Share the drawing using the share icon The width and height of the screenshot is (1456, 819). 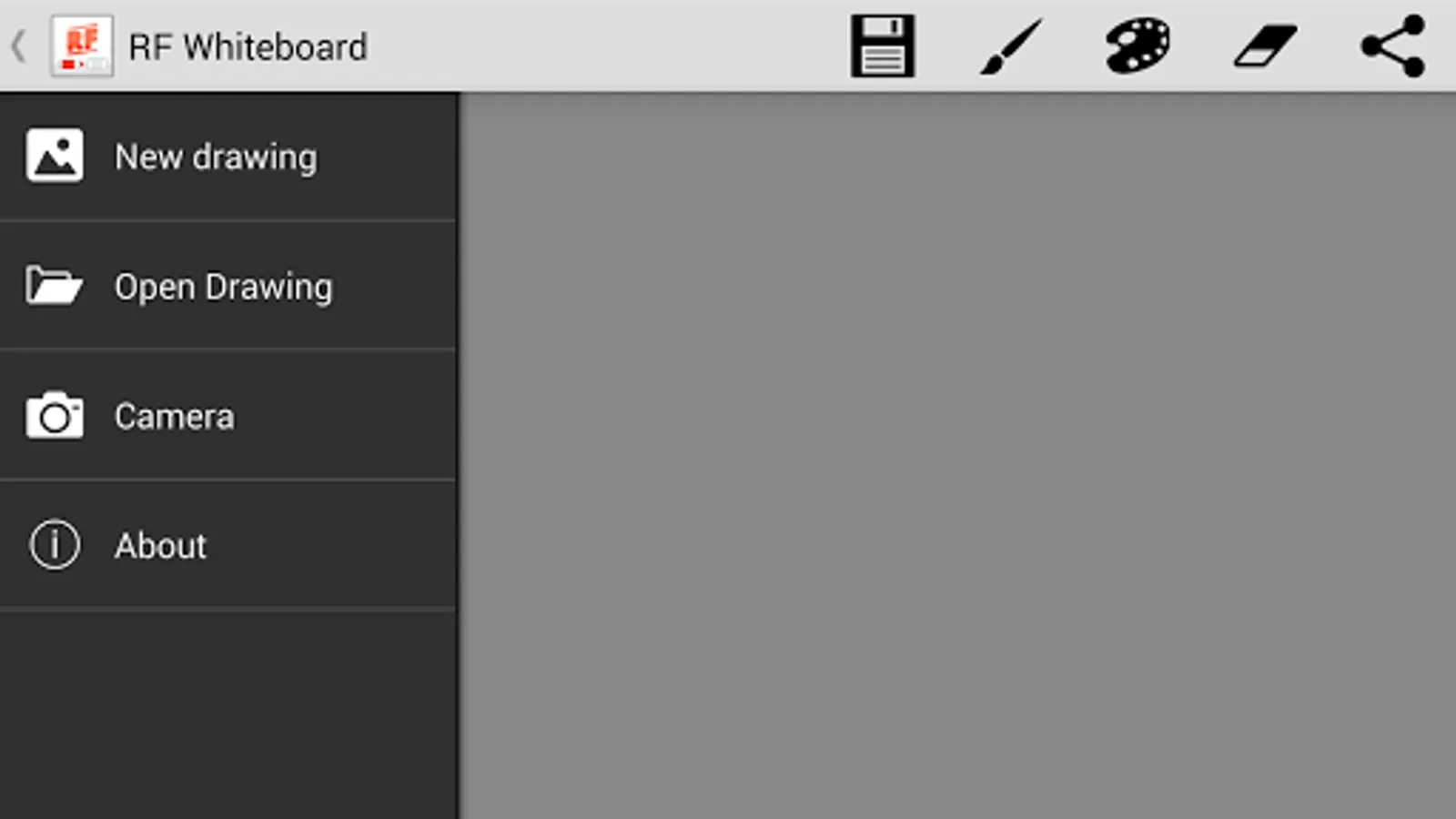pos(1392,45)
